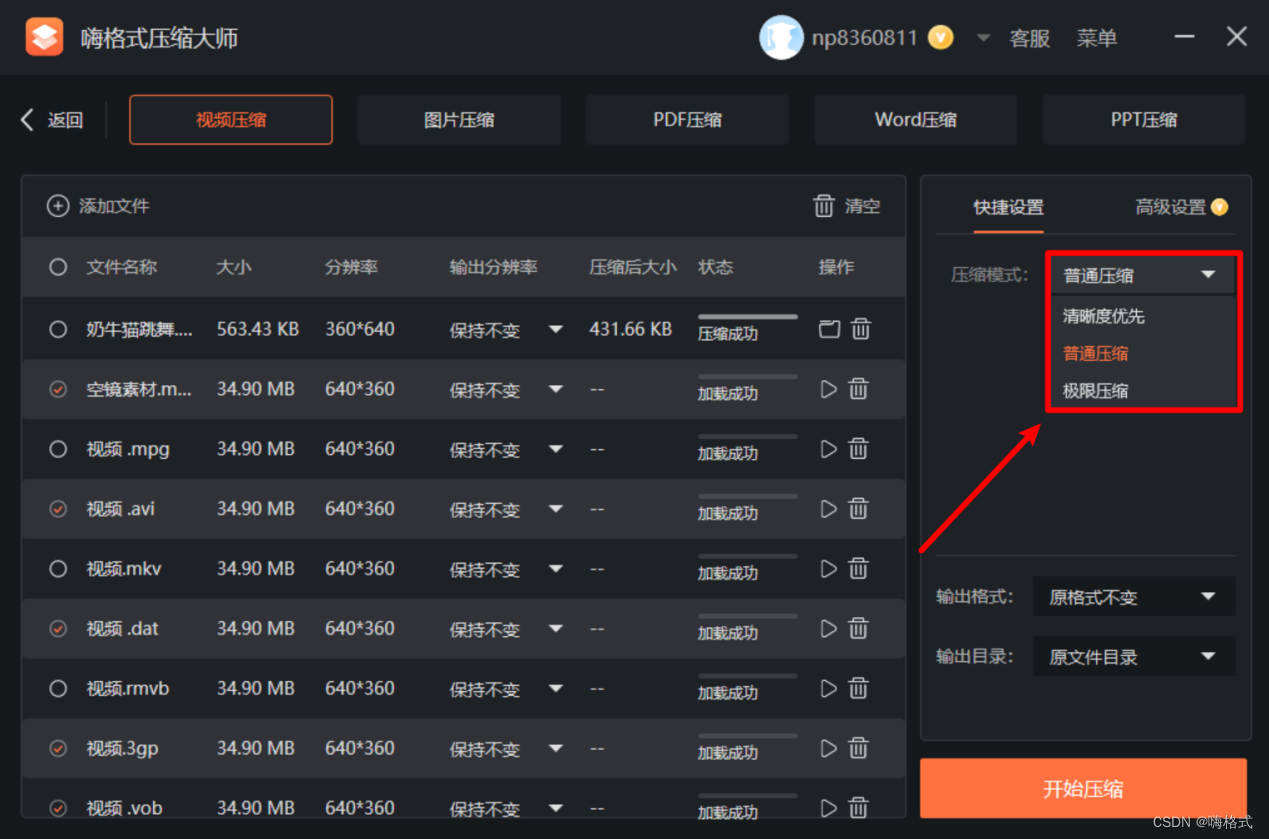
Task: Uncheck the 视频 .vob file checkbox
Action: coord(58,807)
